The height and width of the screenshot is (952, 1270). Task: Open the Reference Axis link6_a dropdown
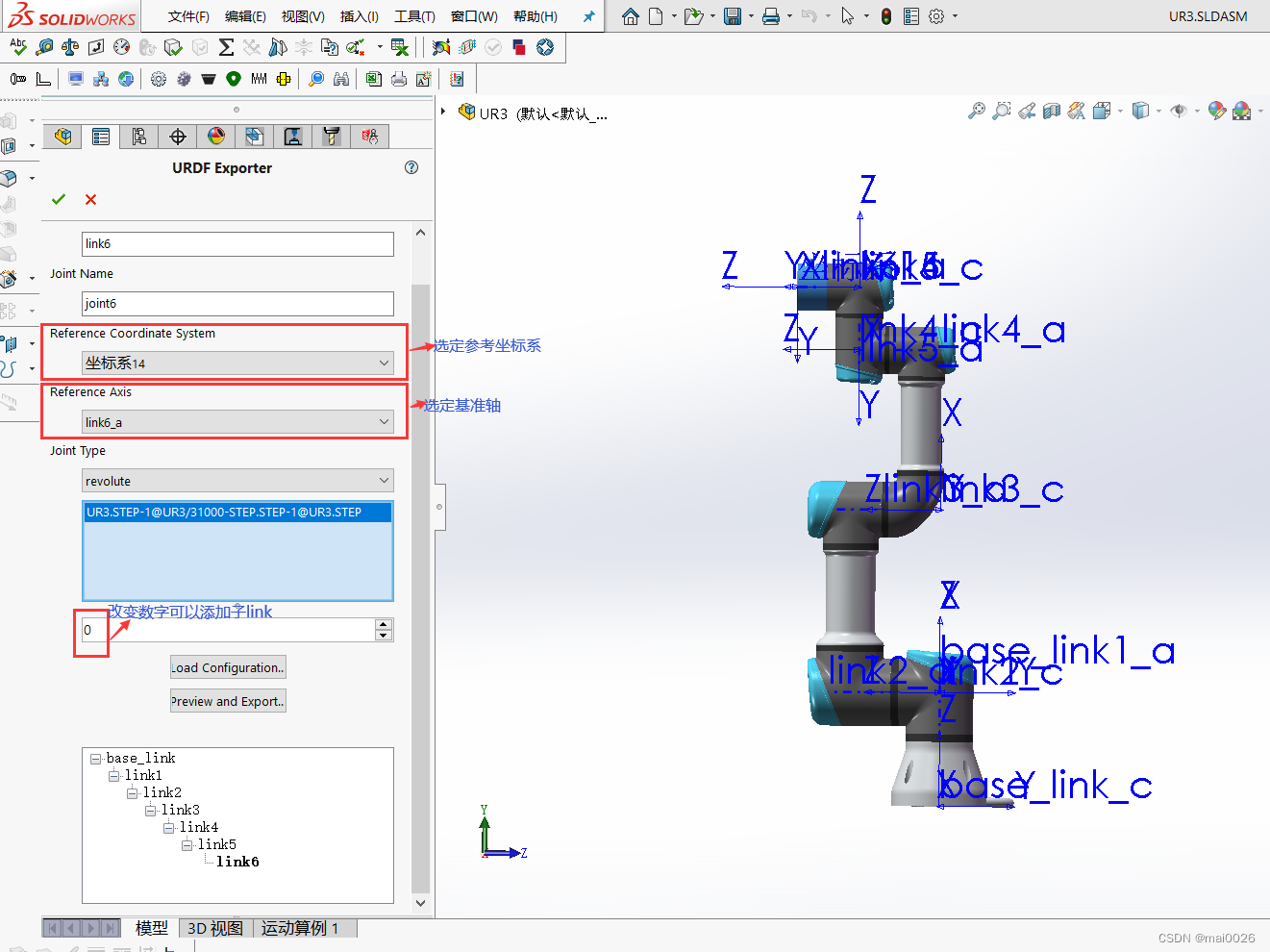[x=384, y=421]
